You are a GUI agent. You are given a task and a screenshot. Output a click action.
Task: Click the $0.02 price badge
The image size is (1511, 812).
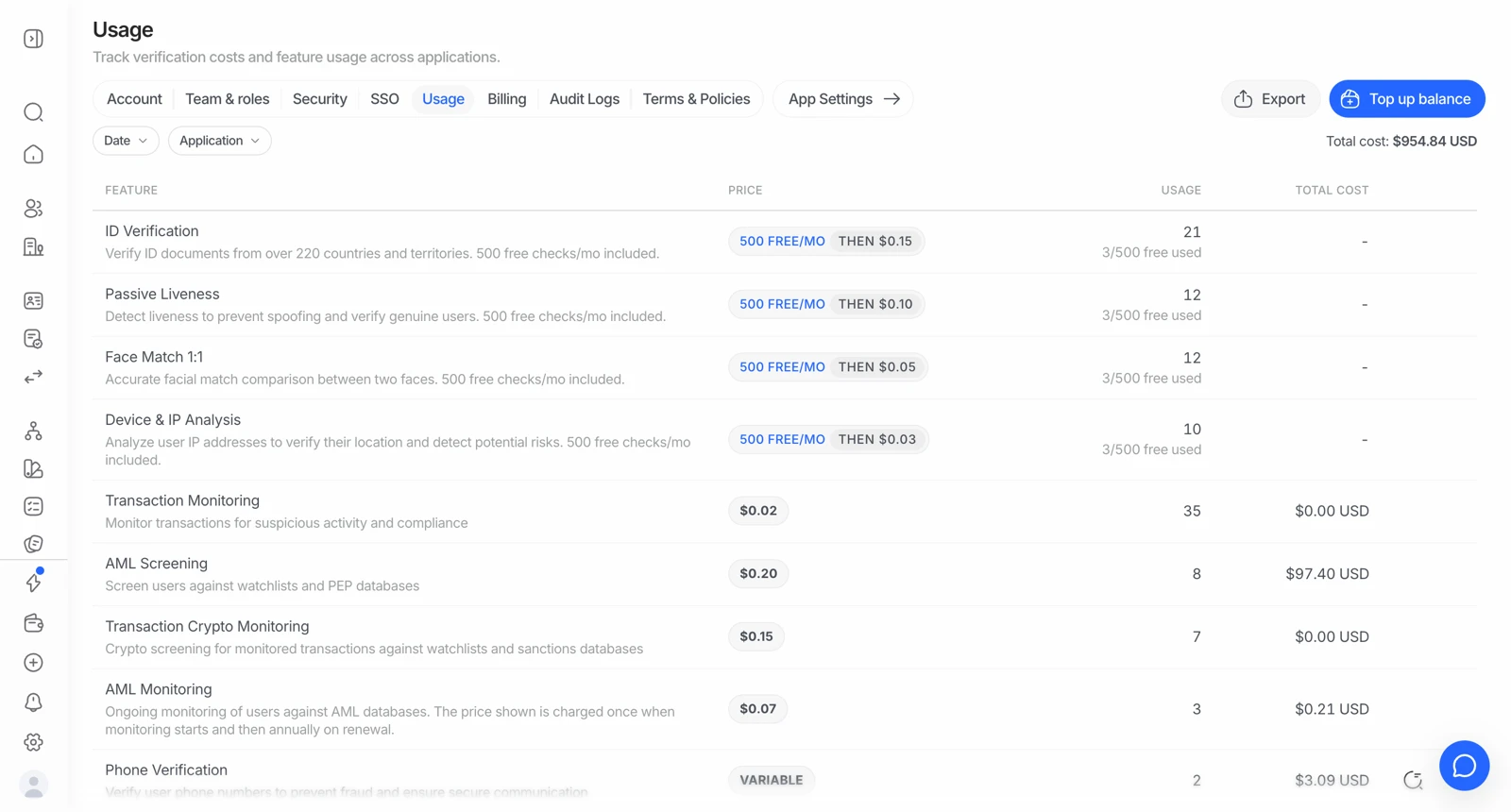(758, 511)
